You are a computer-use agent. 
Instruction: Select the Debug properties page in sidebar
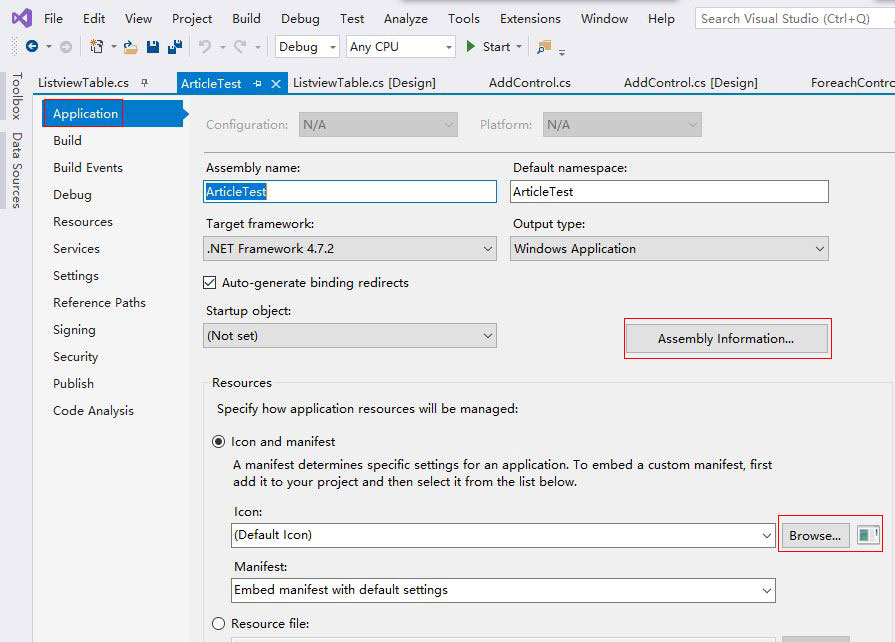coord(72,195)
